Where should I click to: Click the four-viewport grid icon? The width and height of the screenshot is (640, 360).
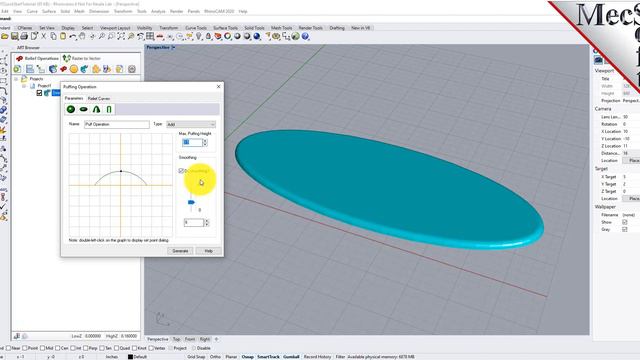point(150,36)
